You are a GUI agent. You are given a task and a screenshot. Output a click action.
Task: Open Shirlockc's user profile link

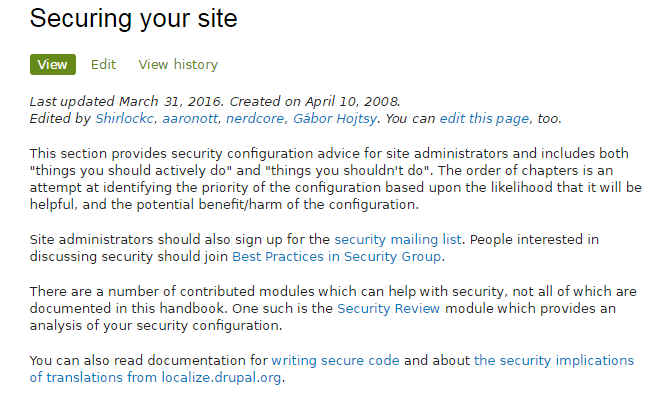[x=125, y=119]
